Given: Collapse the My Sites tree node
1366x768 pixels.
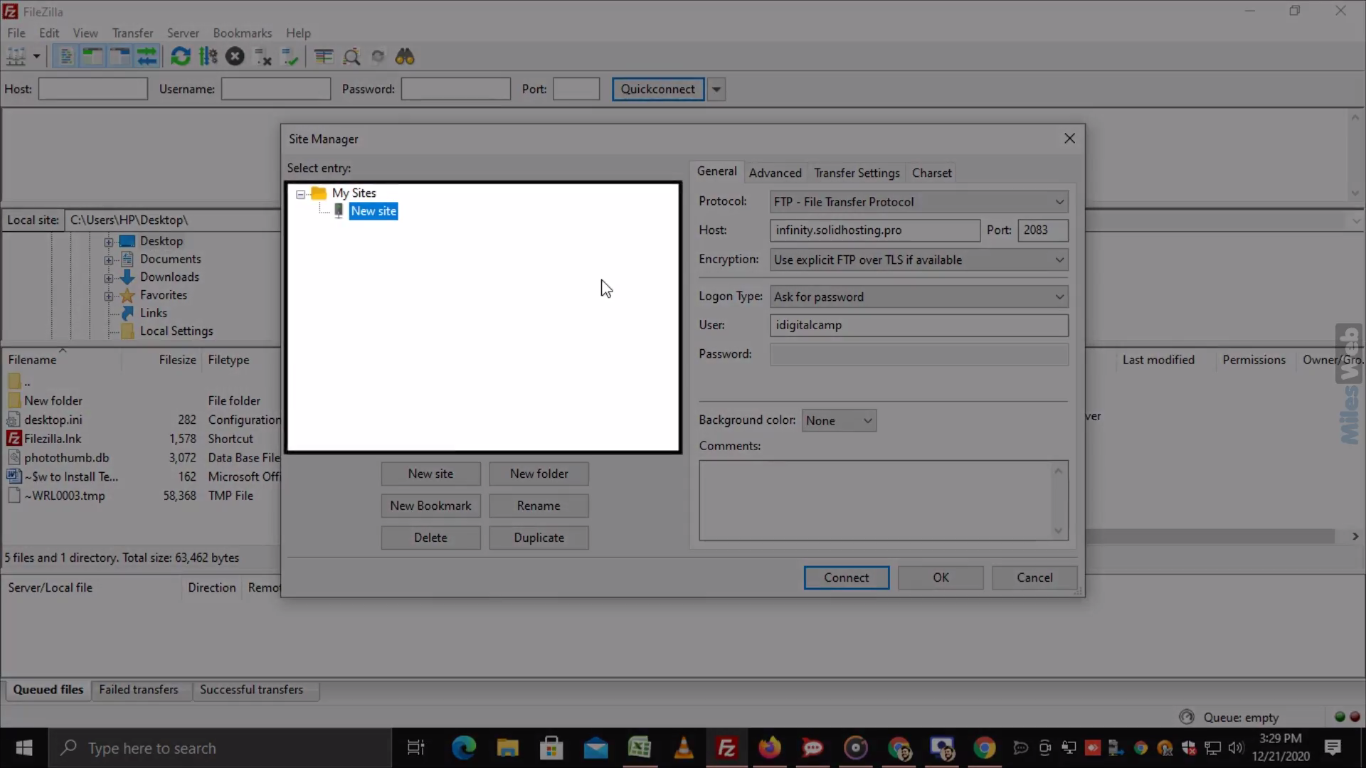Looking at the screenshot, I should coord(301,194).
